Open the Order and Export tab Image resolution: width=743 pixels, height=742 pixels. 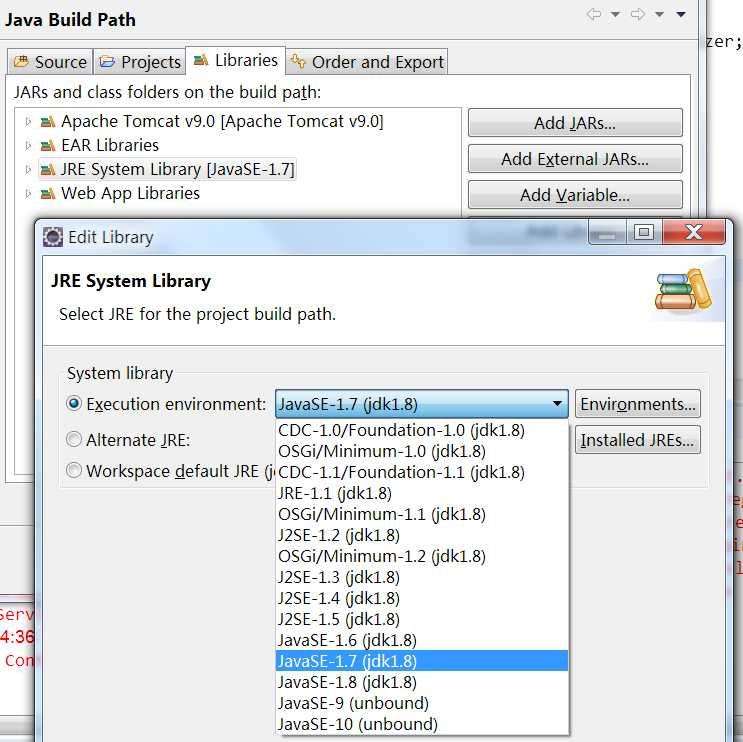point(367,62)
